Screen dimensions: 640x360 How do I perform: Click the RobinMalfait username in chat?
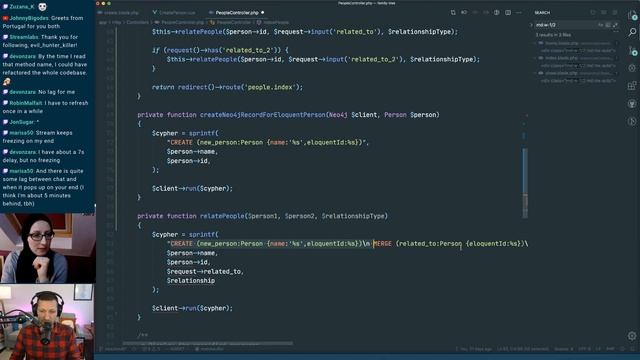click(26, 103)
